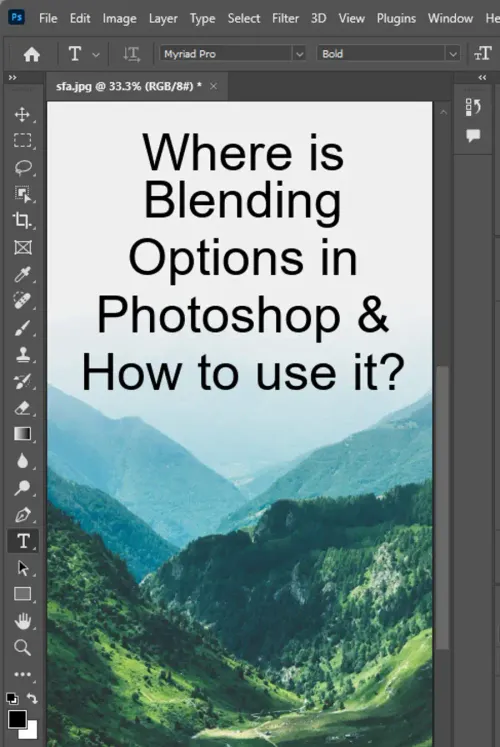The width and height of the screenshot is (500, 747).
Task: Select the Crop tool
Action: (x=22, y=221)
